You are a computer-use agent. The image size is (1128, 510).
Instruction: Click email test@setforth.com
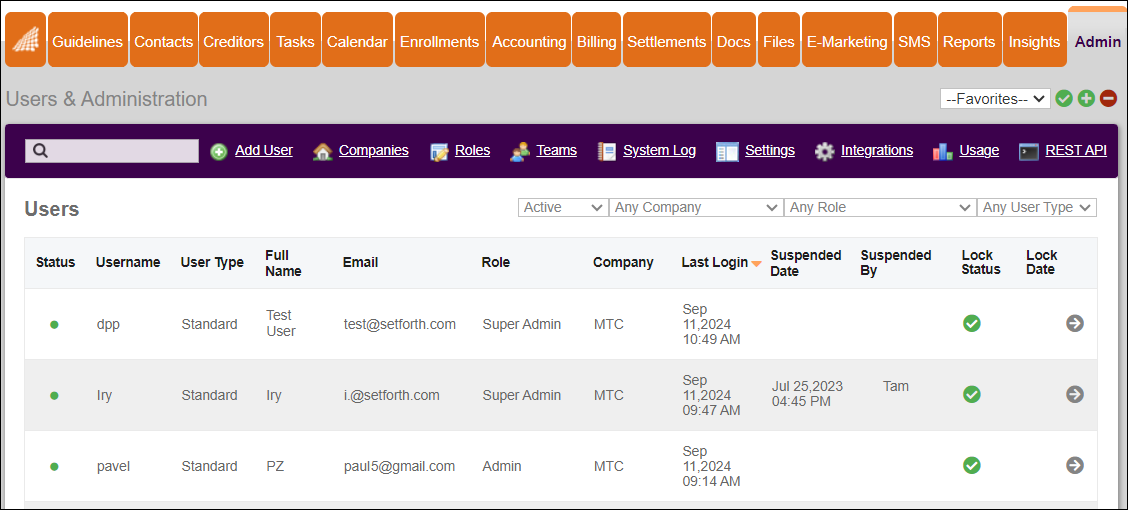[x=400, y=324]
